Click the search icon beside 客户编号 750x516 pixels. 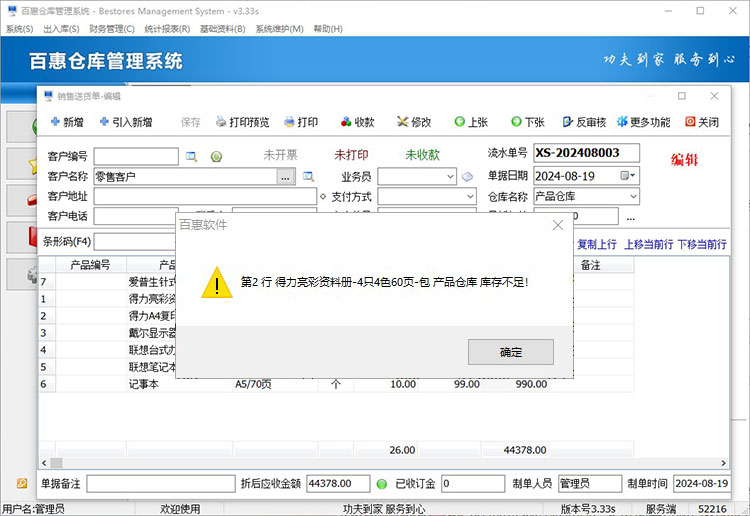tap(191, 156)
